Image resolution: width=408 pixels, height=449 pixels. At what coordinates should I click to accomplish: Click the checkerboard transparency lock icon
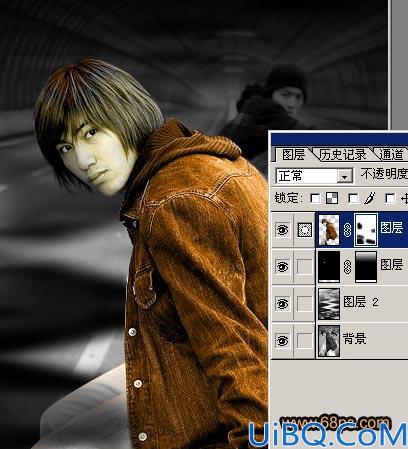[332, 198]
